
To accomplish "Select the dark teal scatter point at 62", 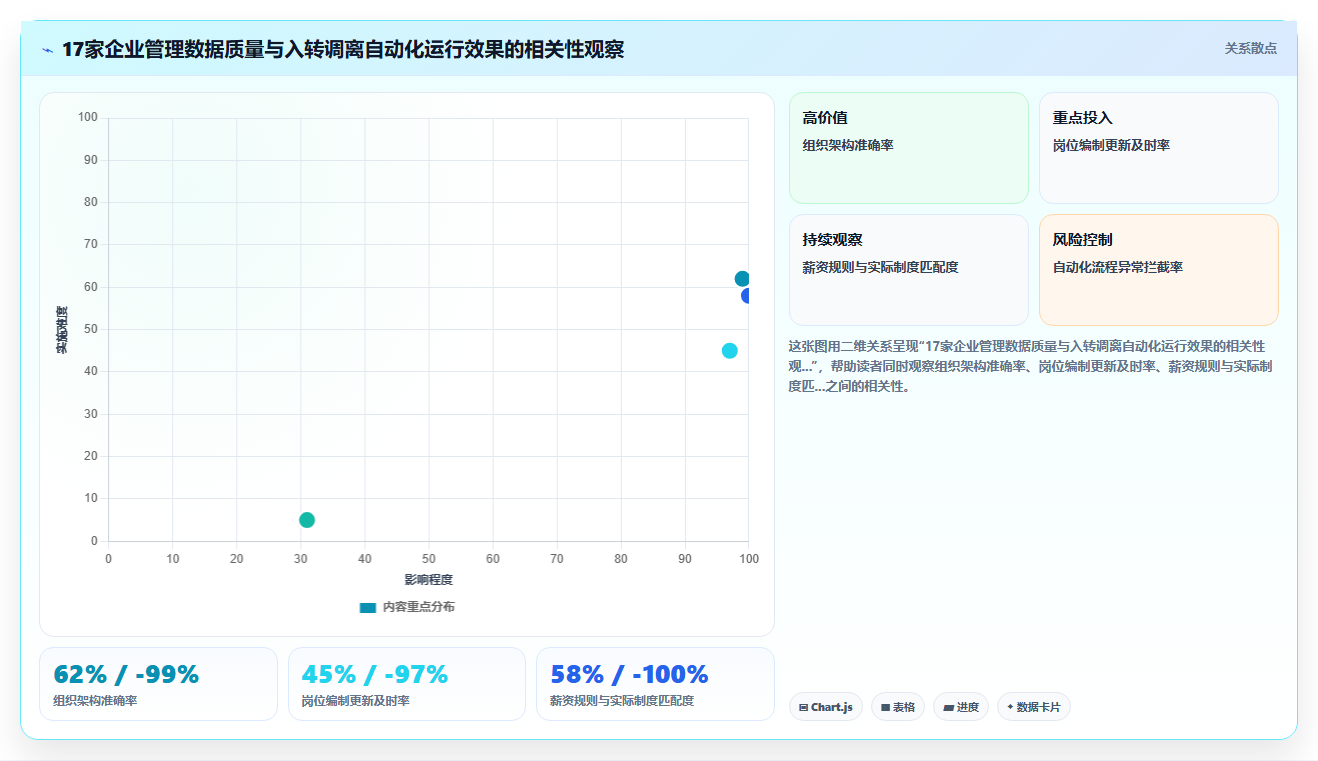I will tap(742, 279).
